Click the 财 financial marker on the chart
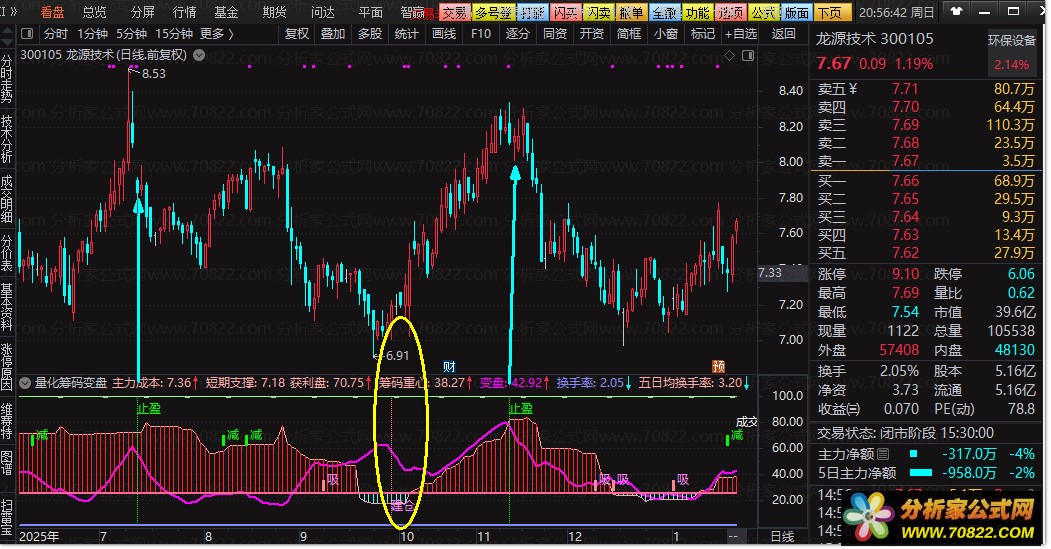The height and width of the screenshot is (549, 1051). coord(450,366)
